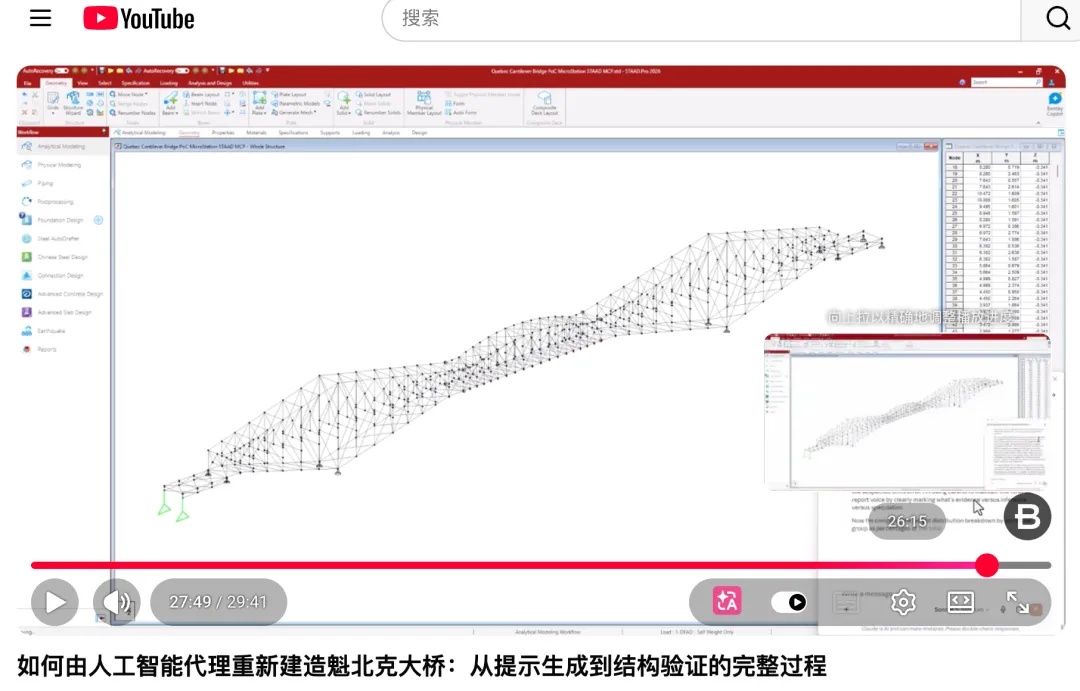Image resolution: width=1080 pixels, height=691 pixels.
Task: Click the Insert Node command
Action: coord(200,103)
